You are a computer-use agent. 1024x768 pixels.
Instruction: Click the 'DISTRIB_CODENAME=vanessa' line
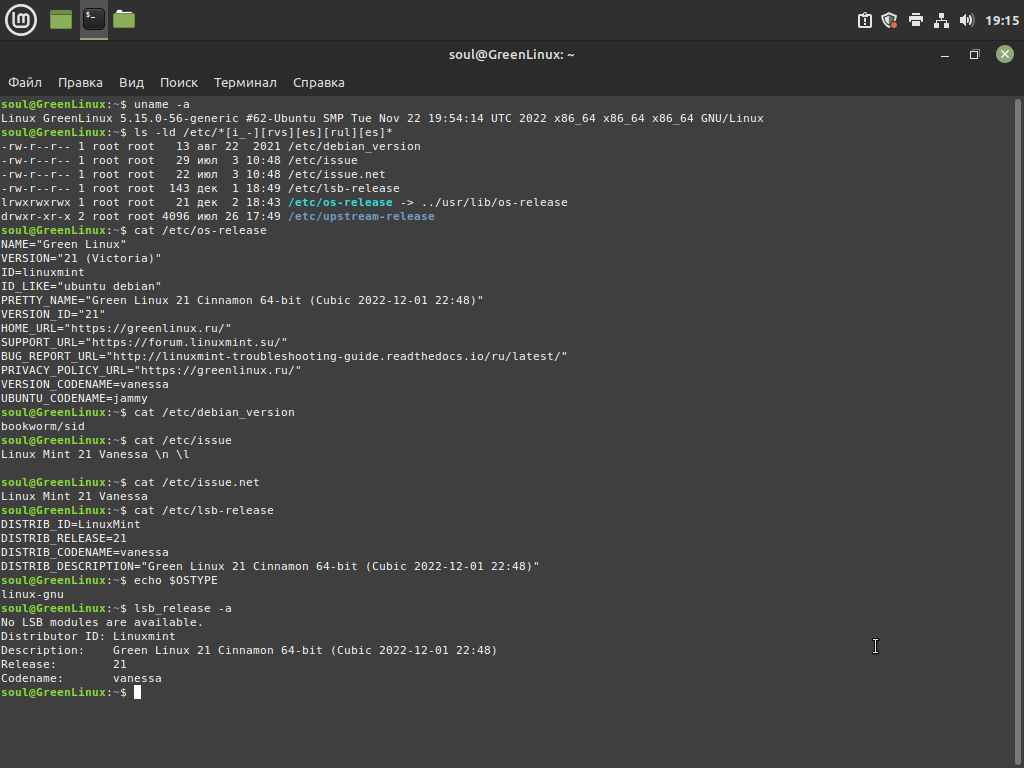pyautogui.click(x=85, y=552)
